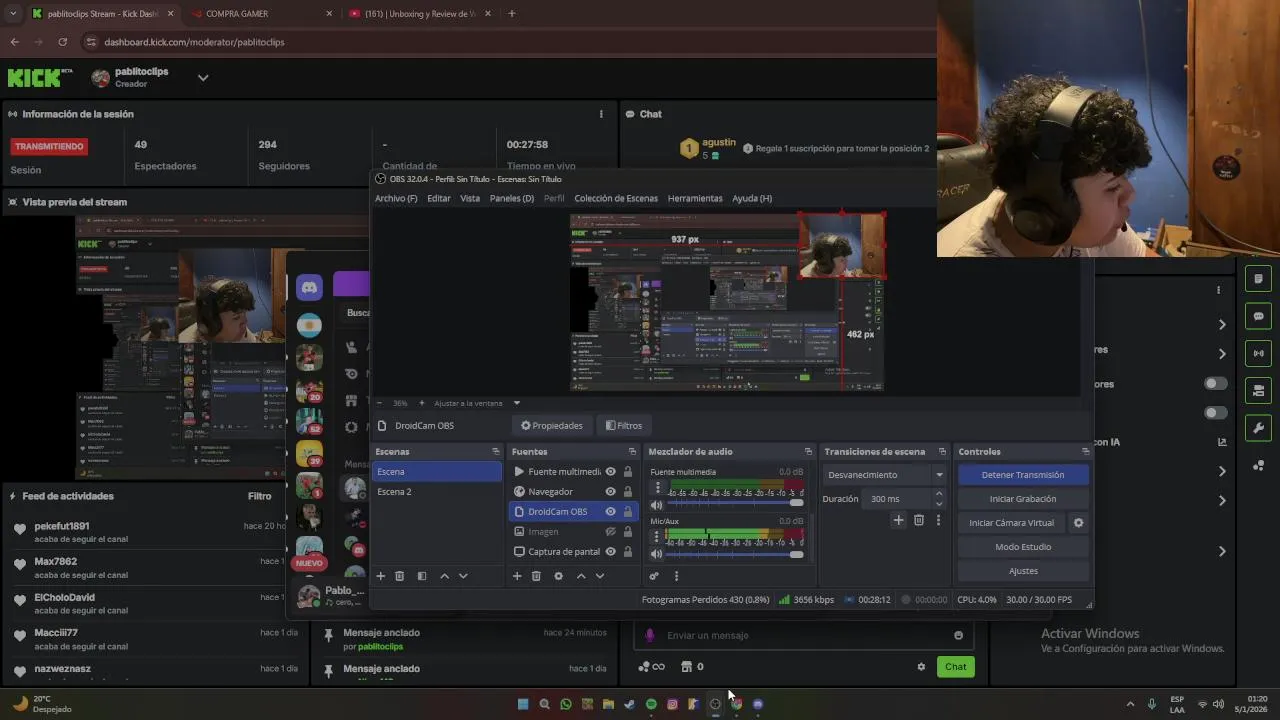This screenshot has height=720, width=1280.
Task: Undock the Mezclador de audio panel icon
Action: 808,452
